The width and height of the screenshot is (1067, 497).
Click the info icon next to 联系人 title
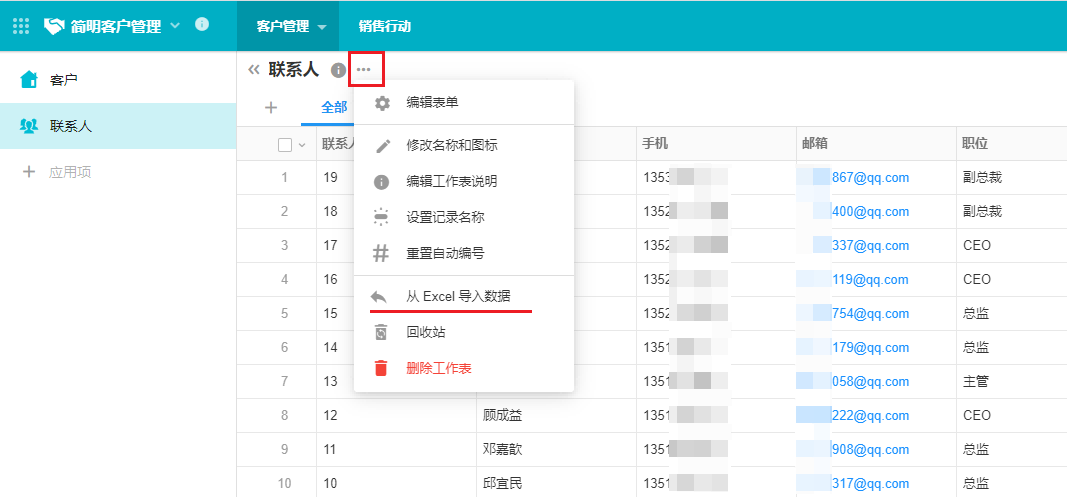(x=339, y=70)
